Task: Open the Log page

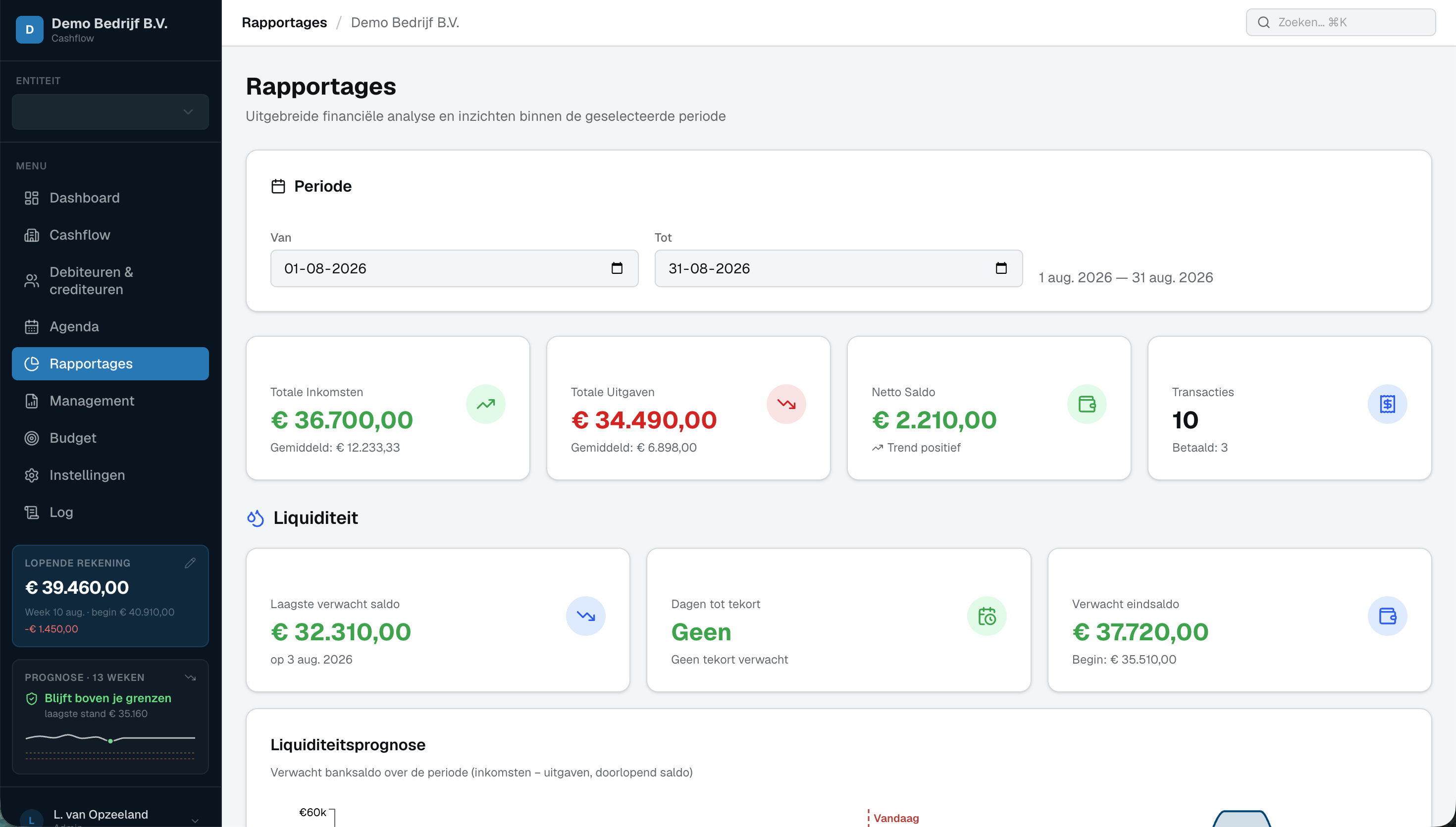Action: pyautogui.click(x=110, y=513)
